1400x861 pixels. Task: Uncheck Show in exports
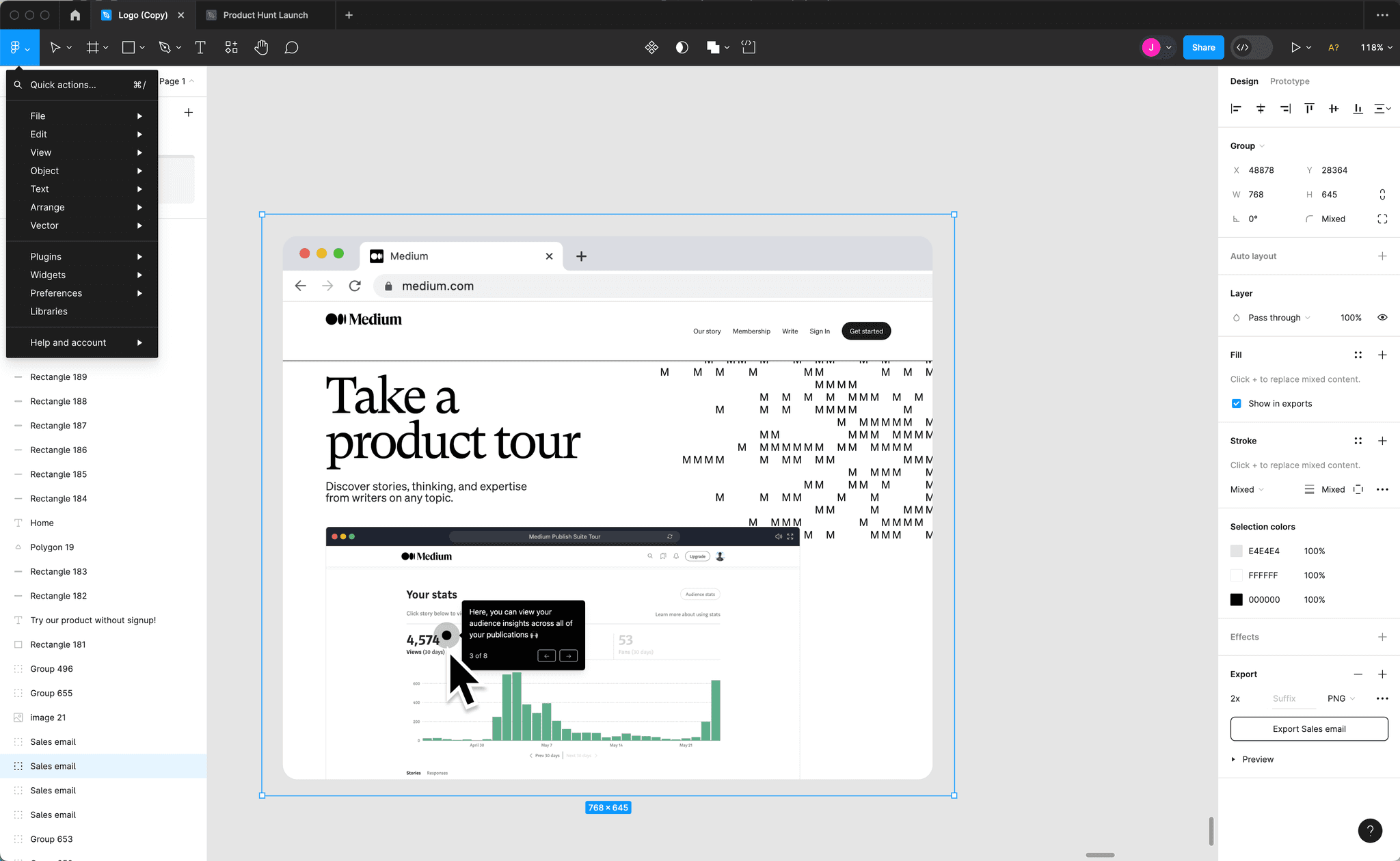tap(1236, 403)
